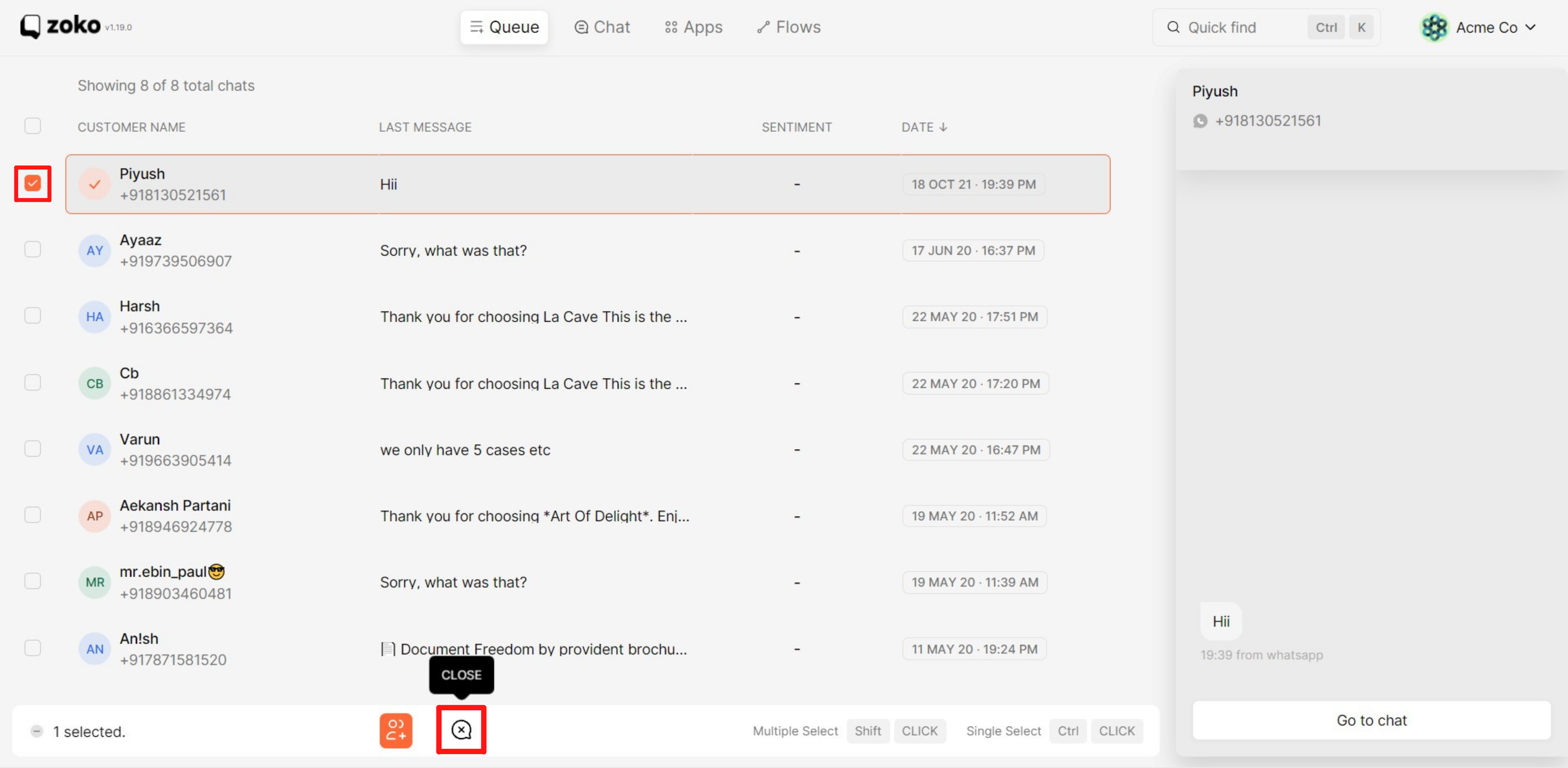Click the Quick find search field
The height and width of the screenshot is (768, 1568).
click(1266, 27)
